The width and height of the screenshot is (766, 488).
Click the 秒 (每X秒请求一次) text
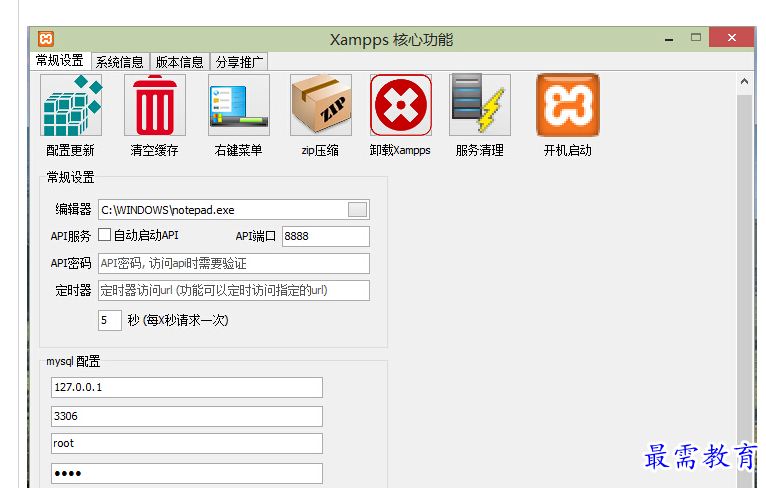point(178,320)
